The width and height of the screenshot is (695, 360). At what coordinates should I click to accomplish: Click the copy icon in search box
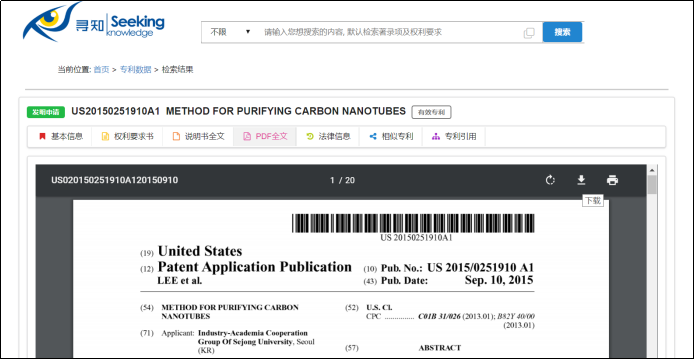click(529, 32)
